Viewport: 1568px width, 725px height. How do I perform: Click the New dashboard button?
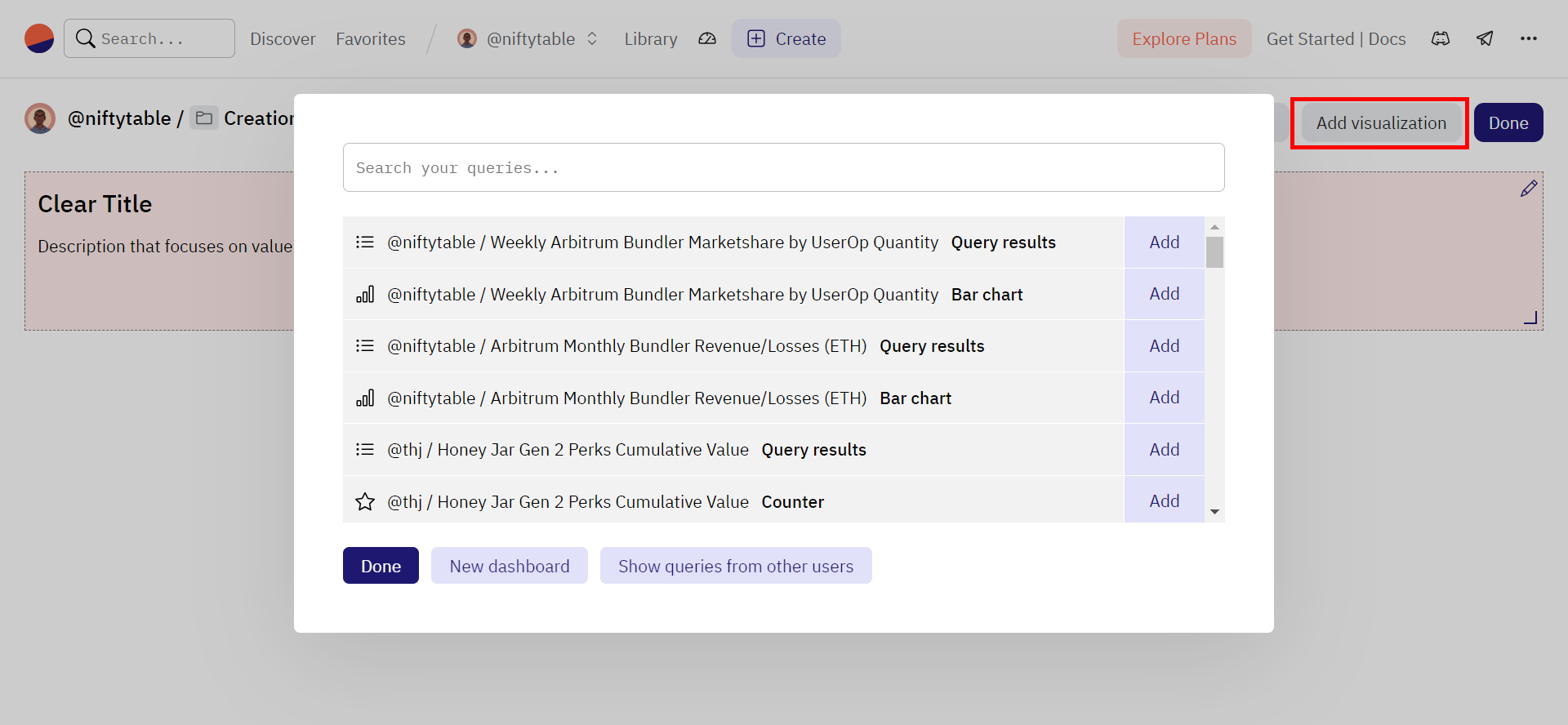tap(510, 566)
